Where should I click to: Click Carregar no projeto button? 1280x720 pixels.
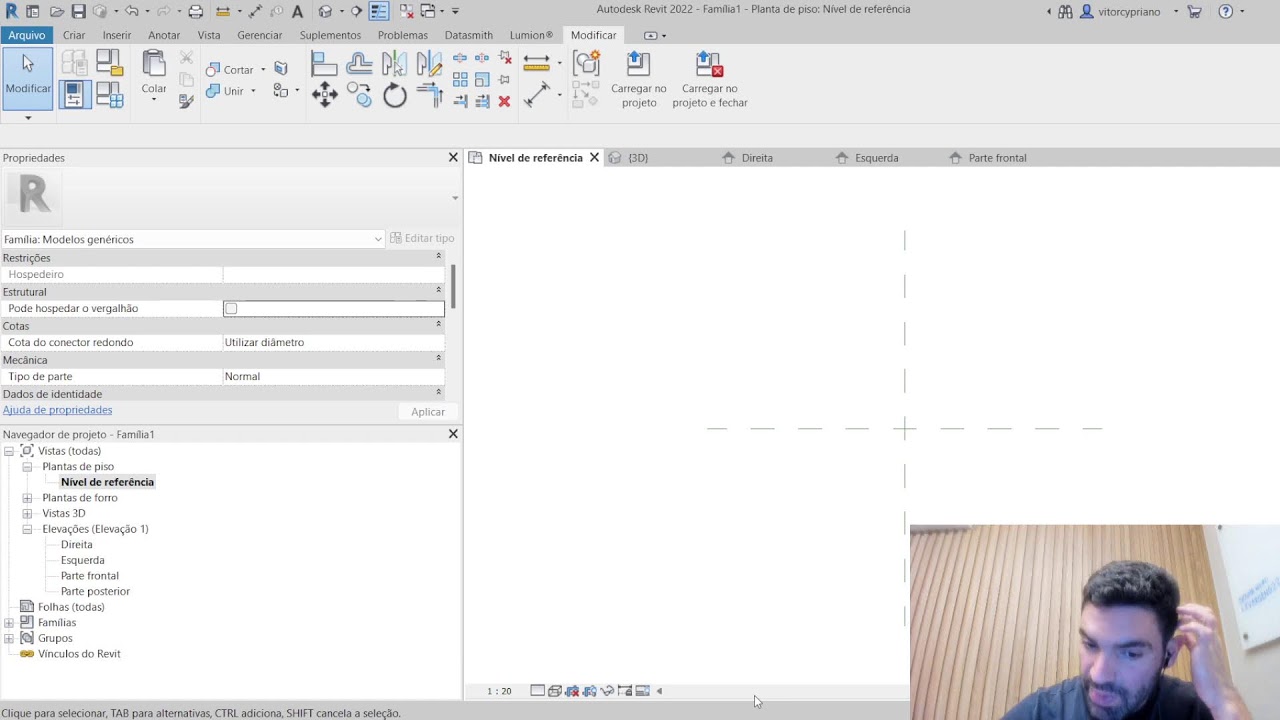pos(639,80)
